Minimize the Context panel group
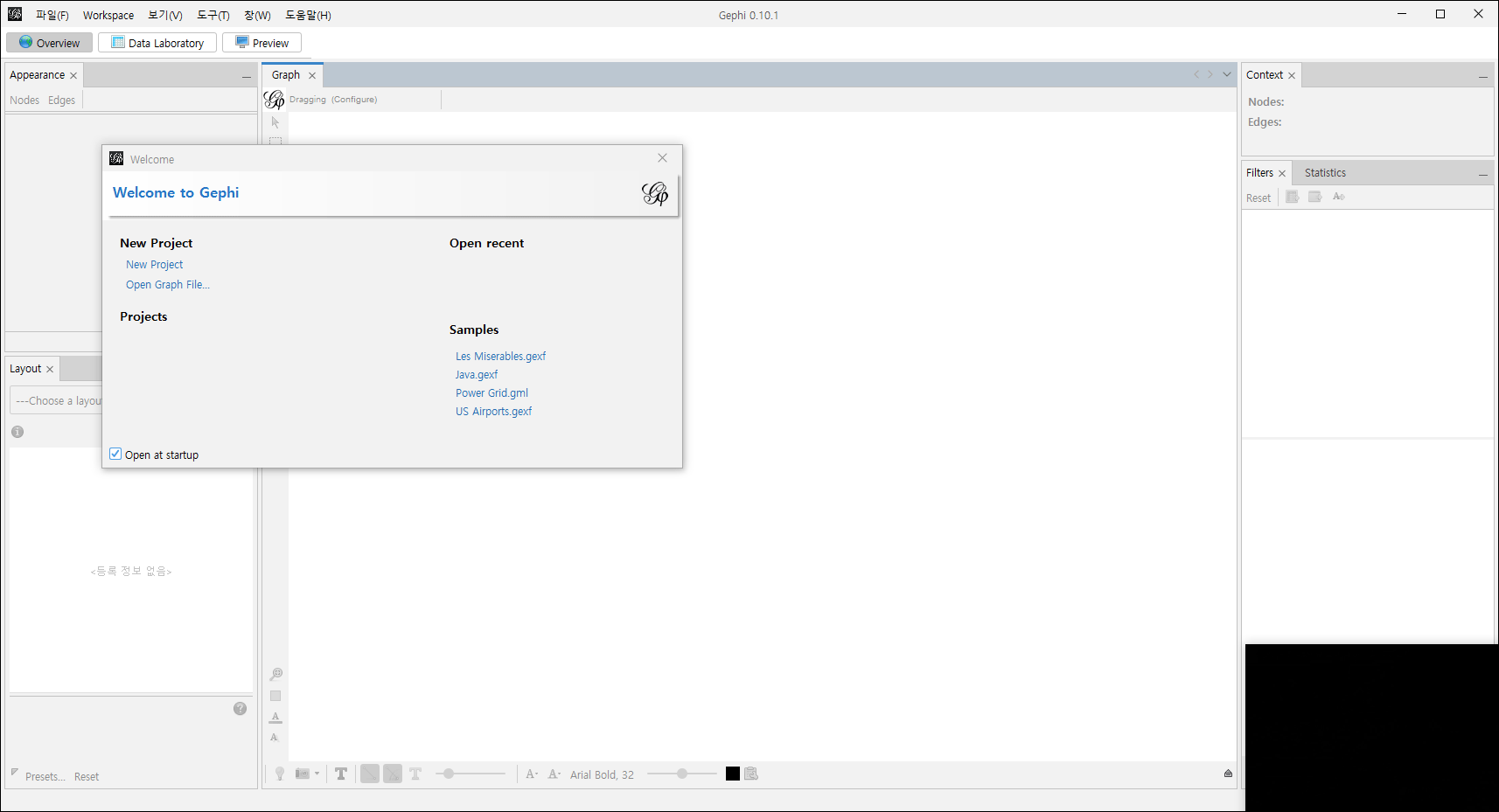 pyautogui.click(x=1483, y=77)
